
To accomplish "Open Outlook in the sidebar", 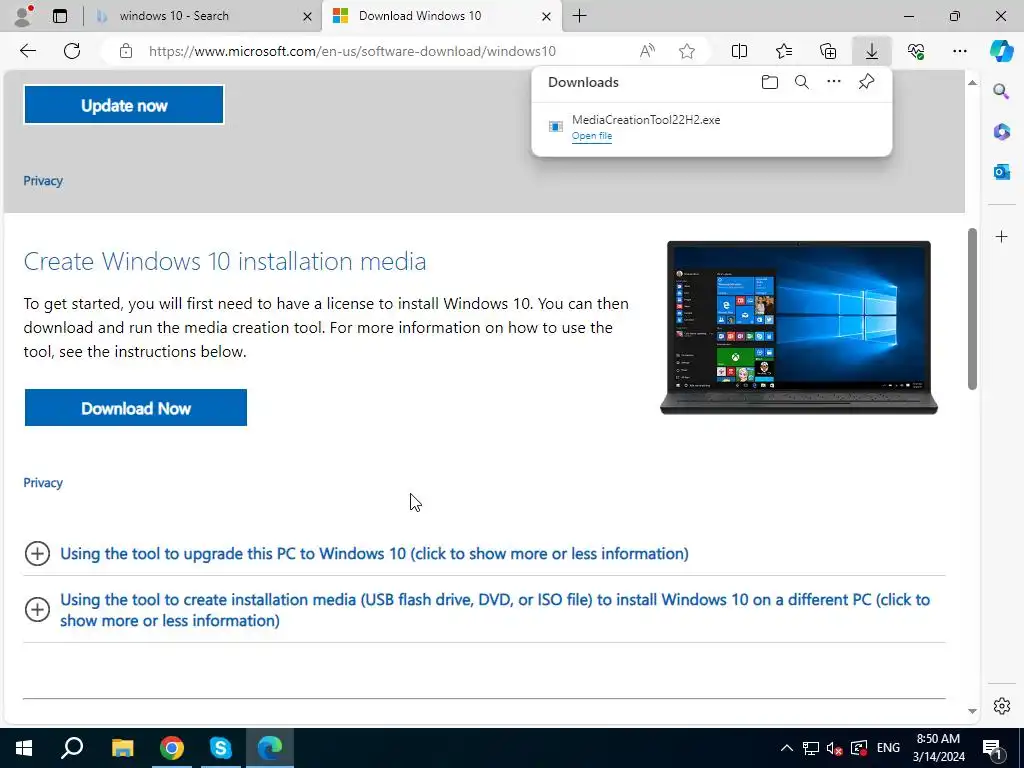I will [1001, 171].
